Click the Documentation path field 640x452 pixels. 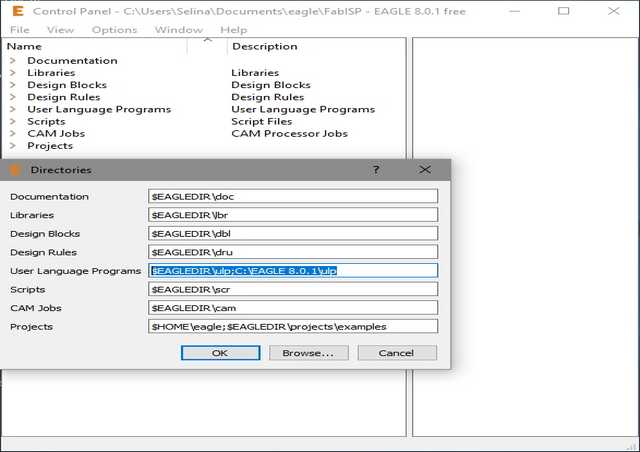(293, 196)
